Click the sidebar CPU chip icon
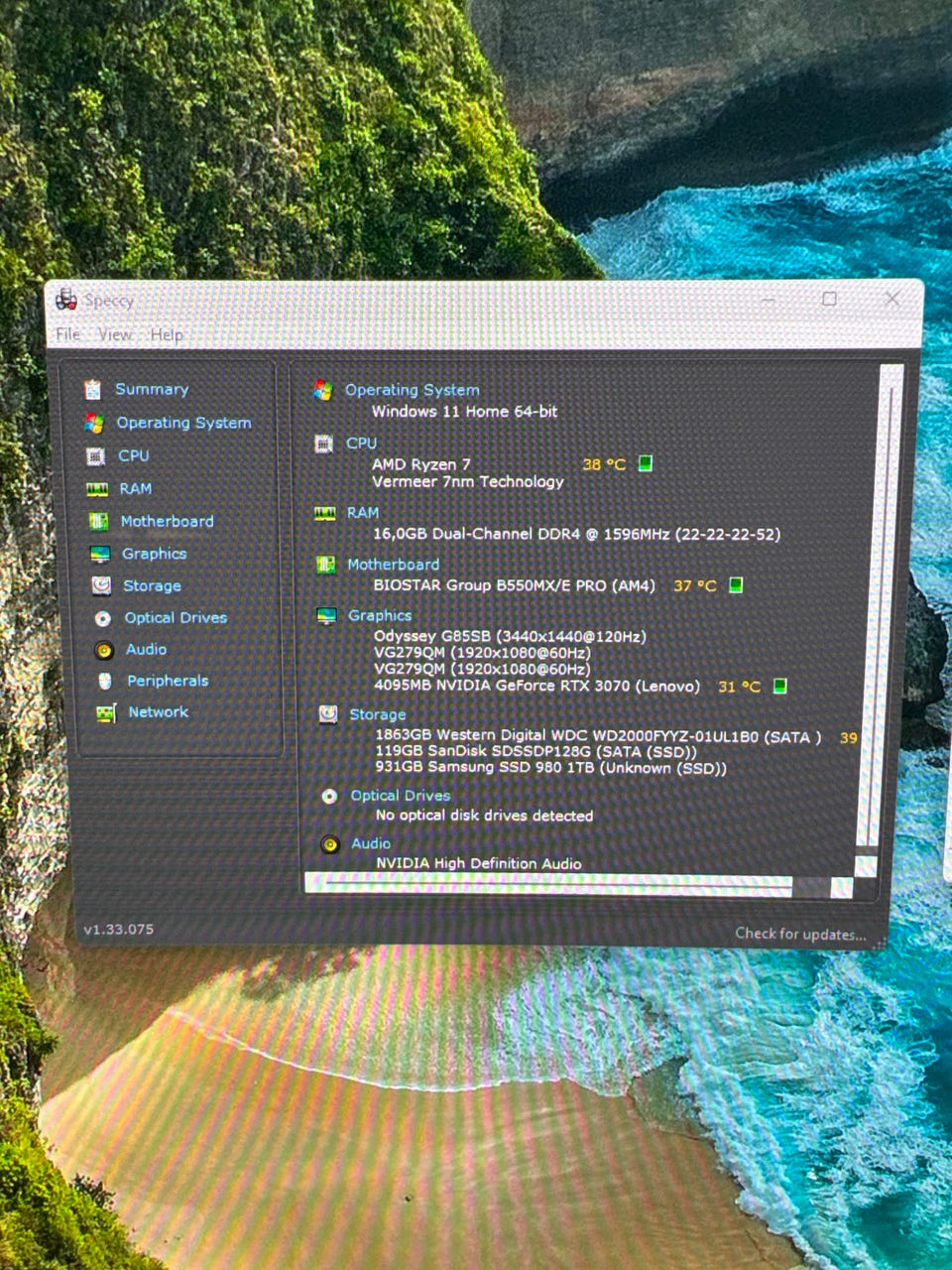Image resolution: width=952 pixels, height=1270 pixels. click(95, 456)
